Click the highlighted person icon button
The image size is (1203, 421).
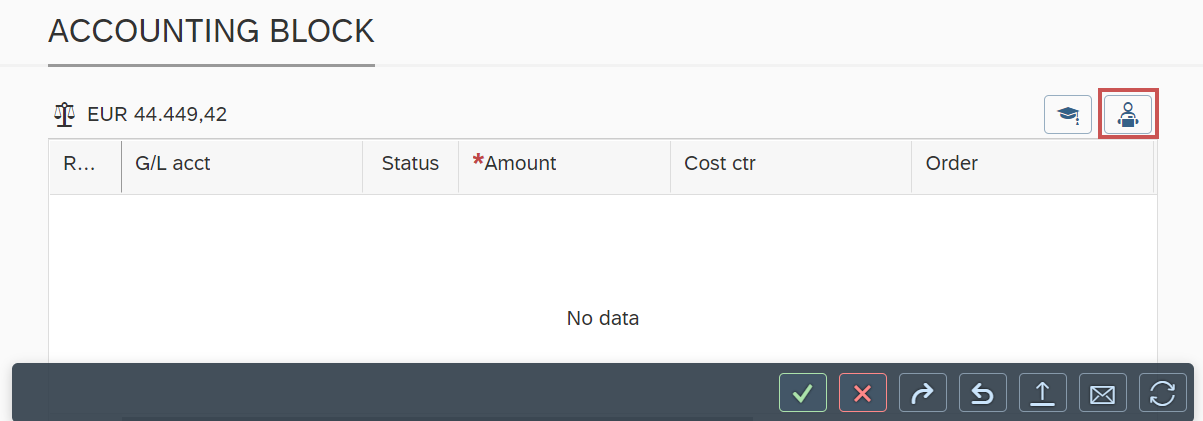pyautogui.click(x=1127, y=114)
